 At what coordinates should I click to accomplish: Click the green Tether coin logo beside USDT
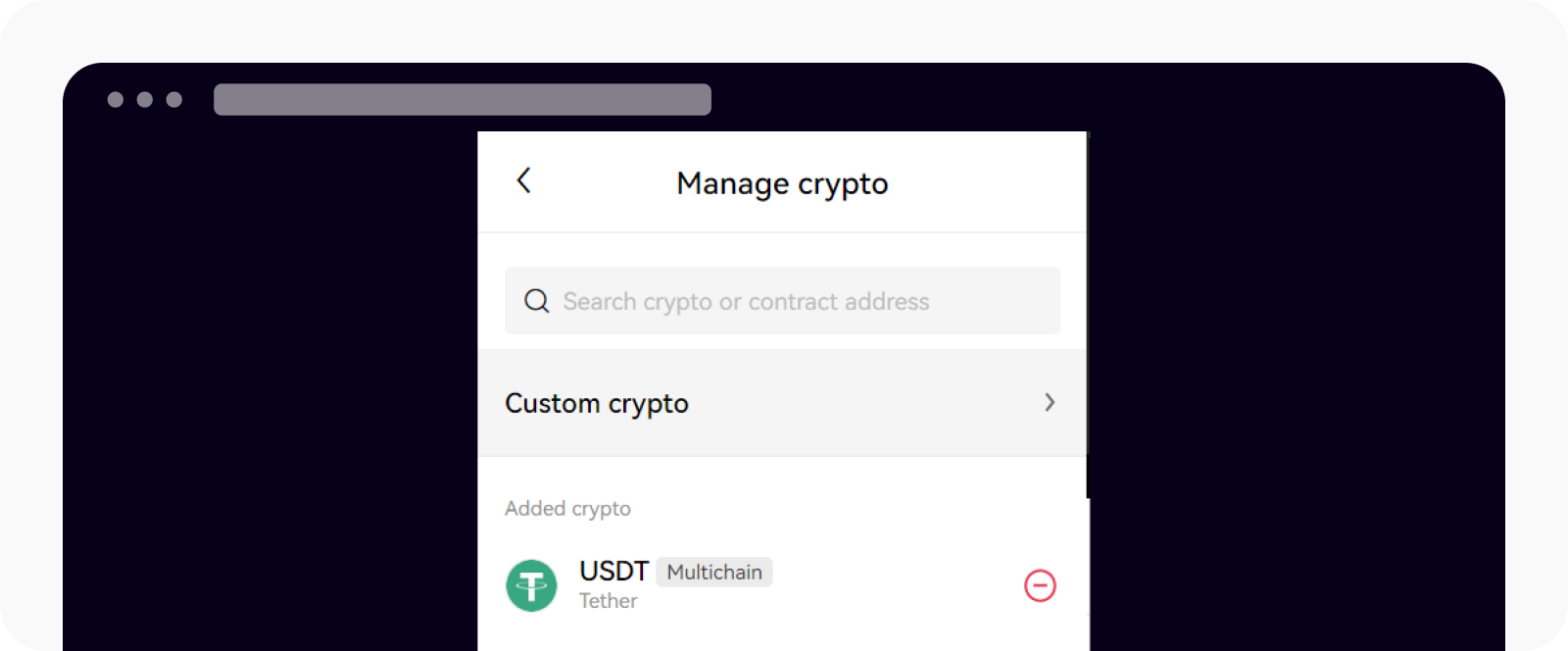coord(534,585)
